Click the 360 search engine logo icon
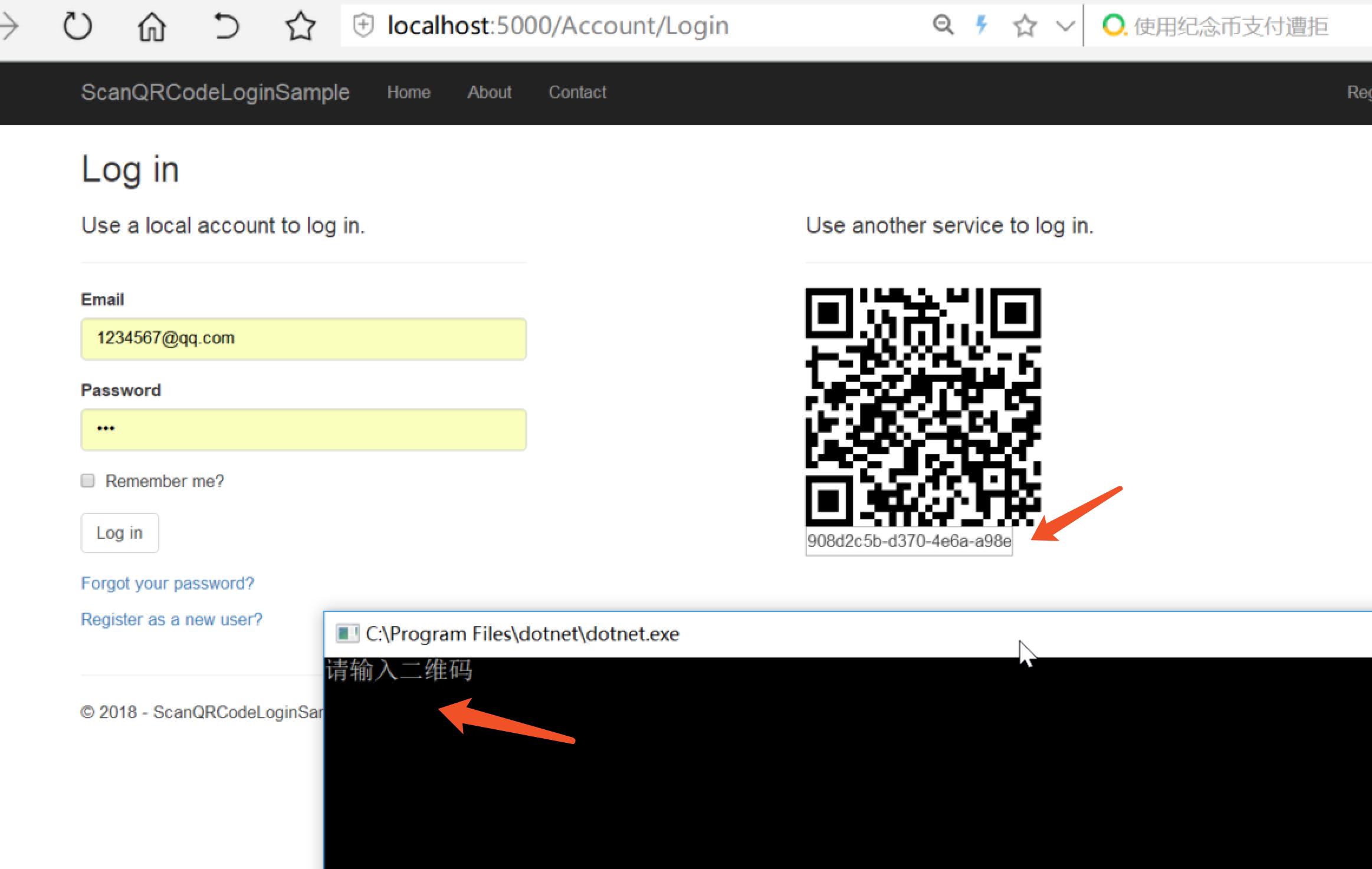The width and height of the screenshot is (1372, 869). (1114, 25)
